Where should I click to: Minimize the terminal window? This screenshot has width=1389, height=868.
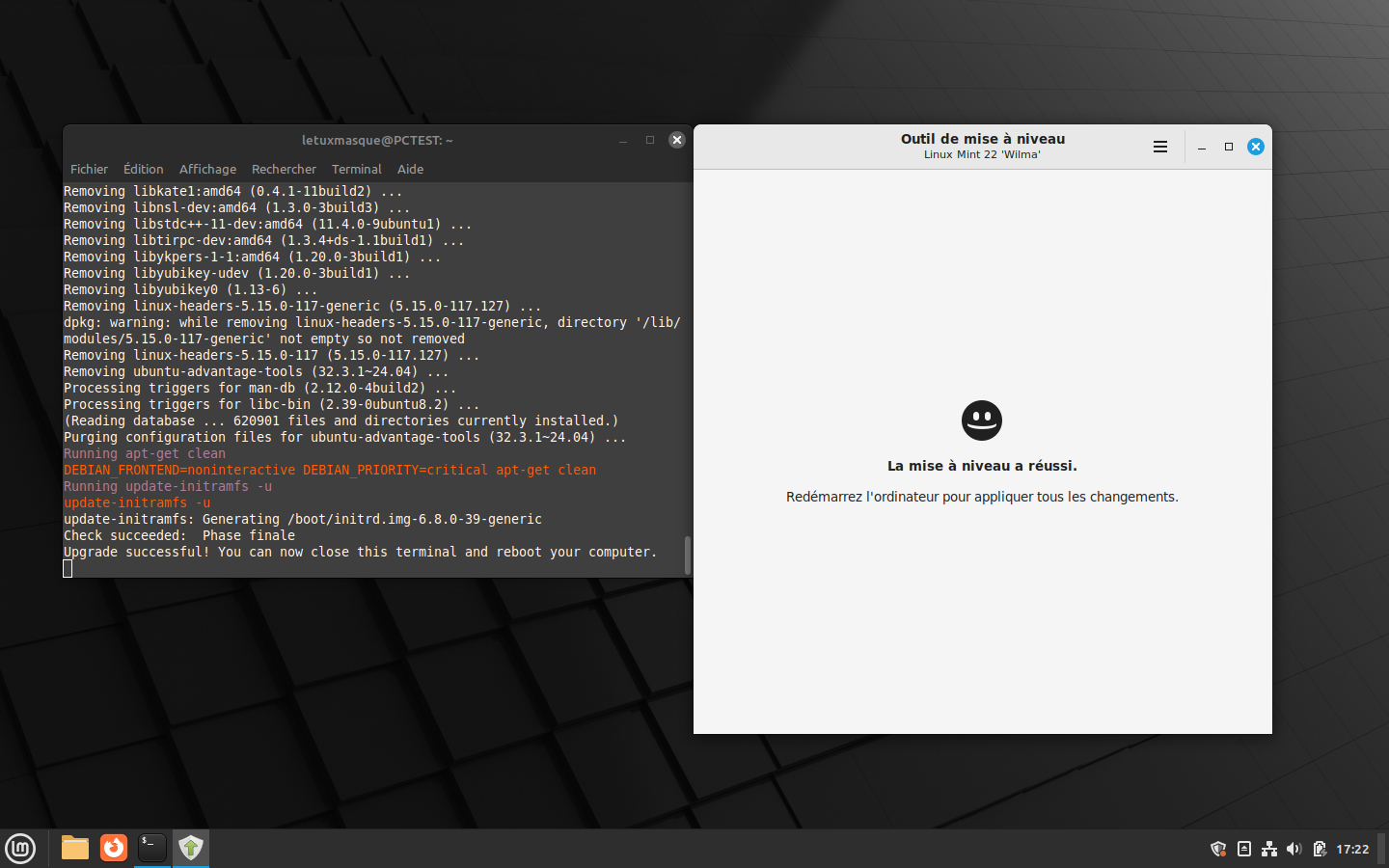(x=623, y=140)
